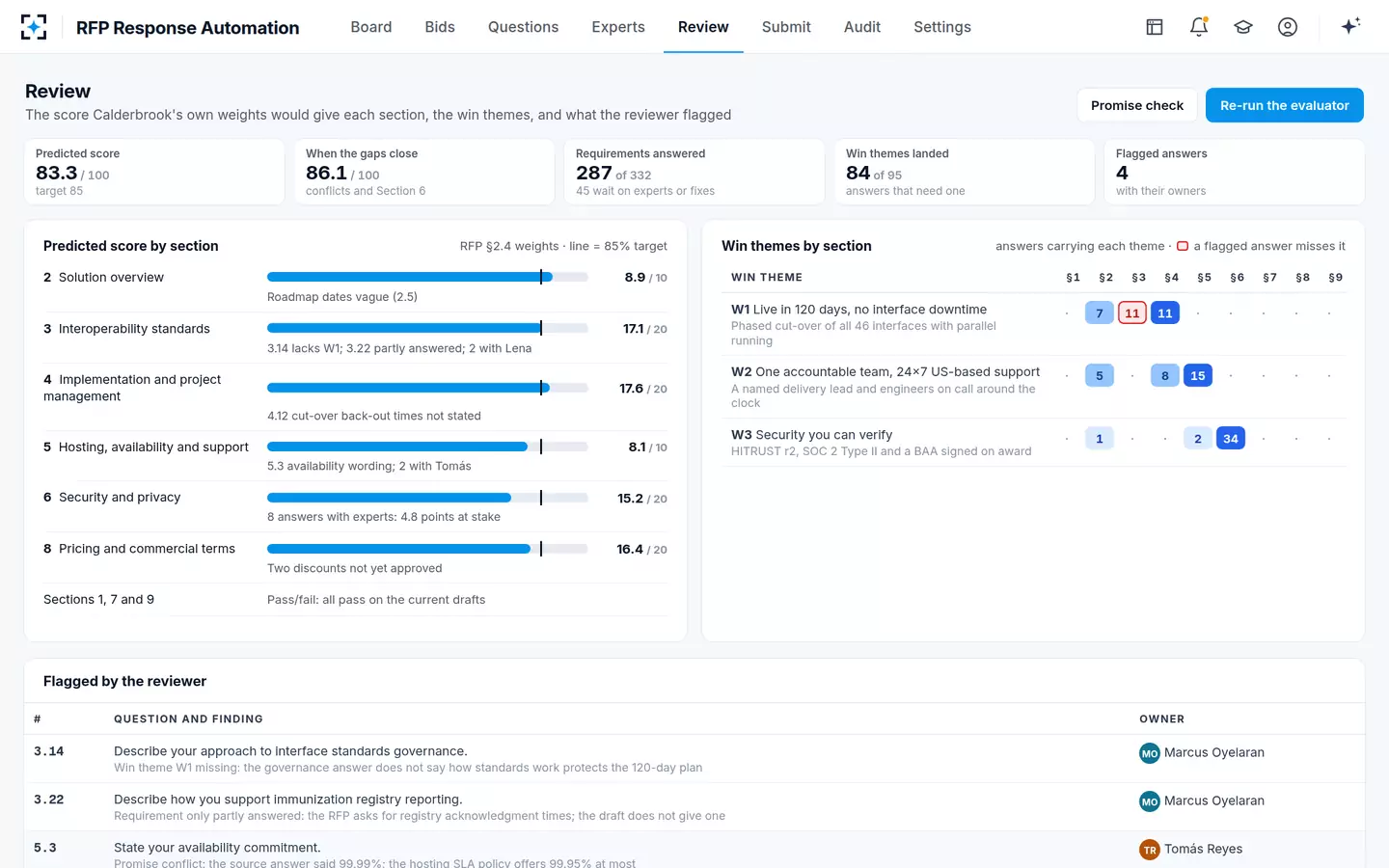
Task: Open the Predicted score 83.3 card
Action: point(154,172)
